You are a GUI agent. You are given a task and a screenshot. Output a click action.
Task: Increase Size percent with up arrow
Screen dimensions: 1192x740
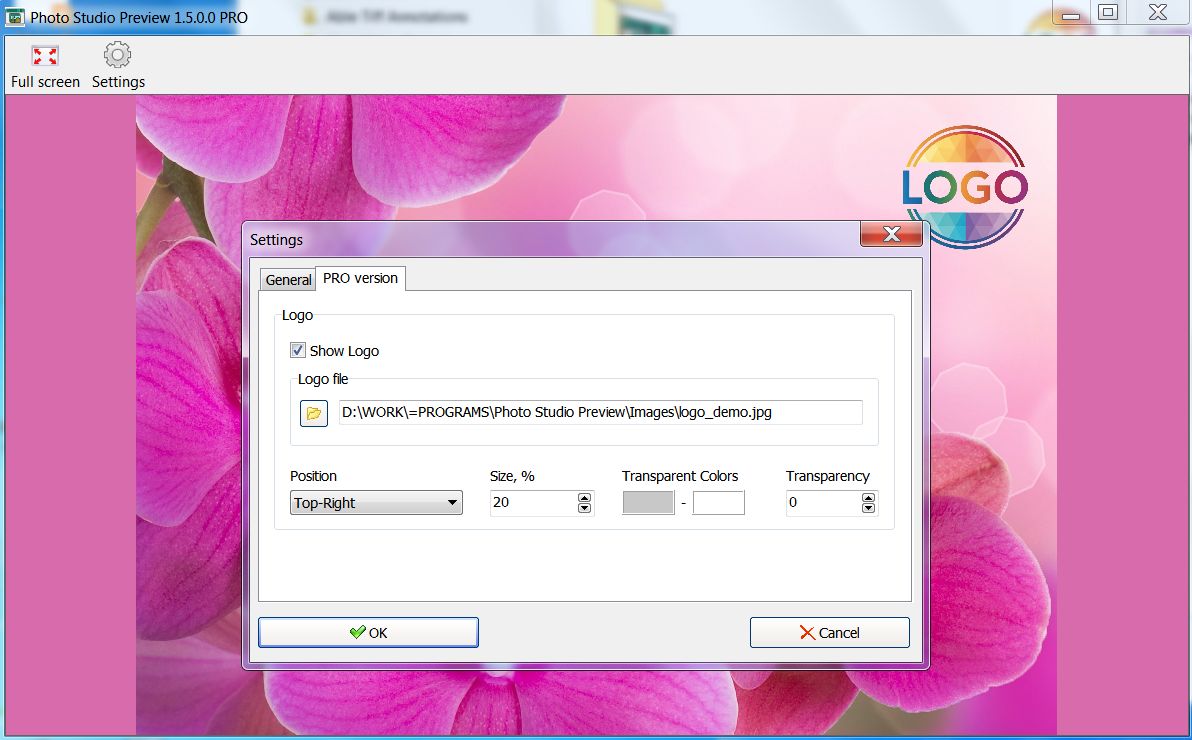(585, 497)
